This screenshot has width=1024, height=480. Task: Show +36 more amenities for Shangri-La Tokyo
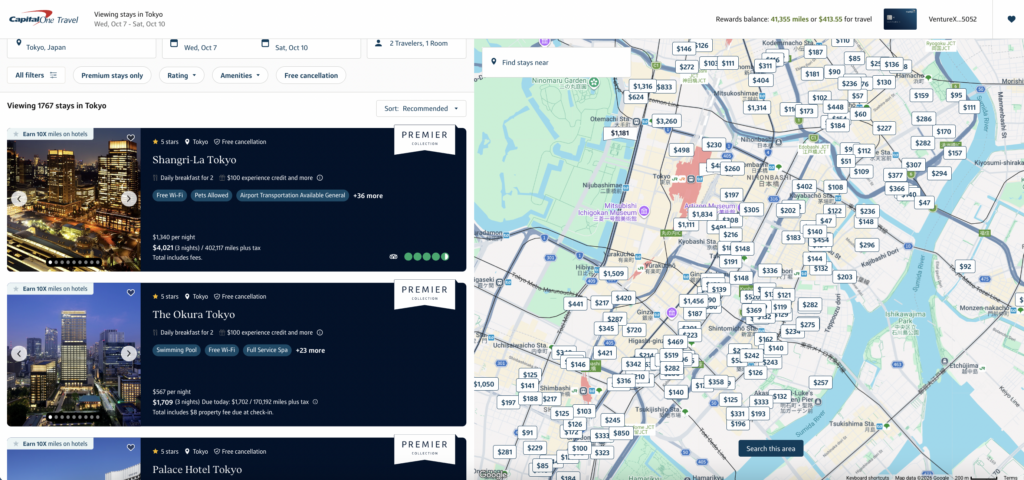[368, 196]
